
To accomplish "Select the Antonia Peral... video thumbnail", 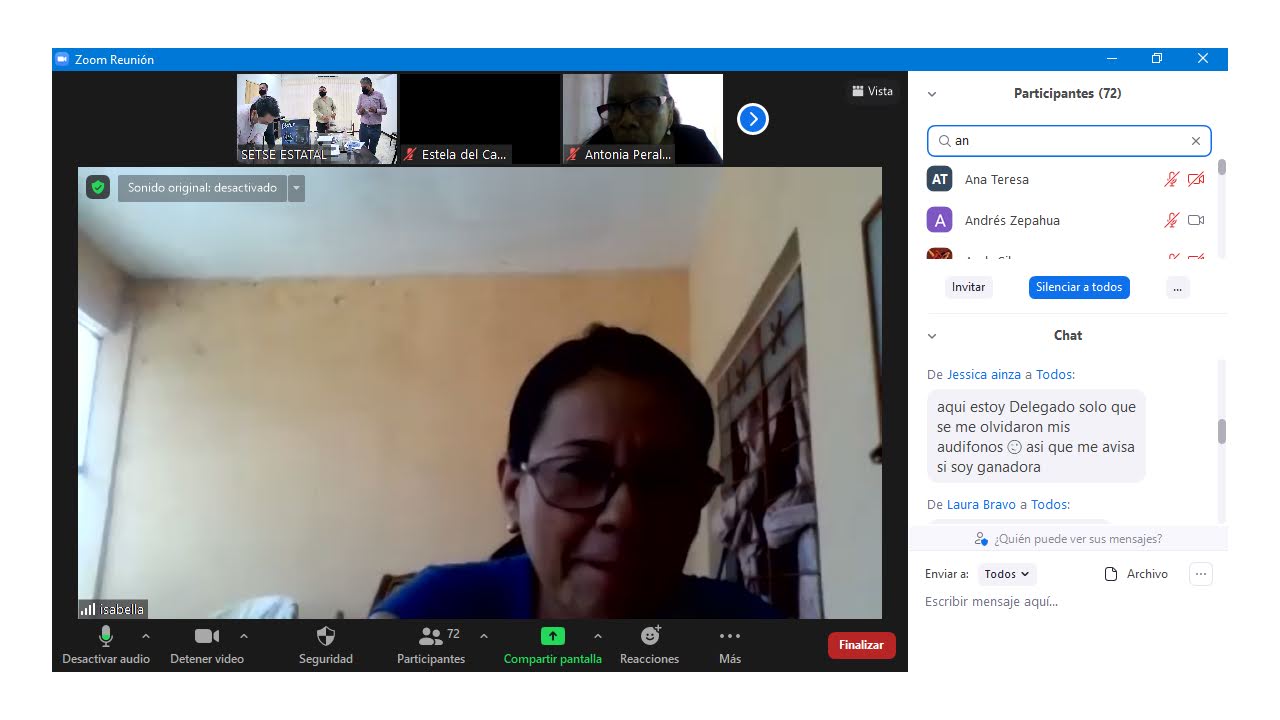I will point(643,119).
